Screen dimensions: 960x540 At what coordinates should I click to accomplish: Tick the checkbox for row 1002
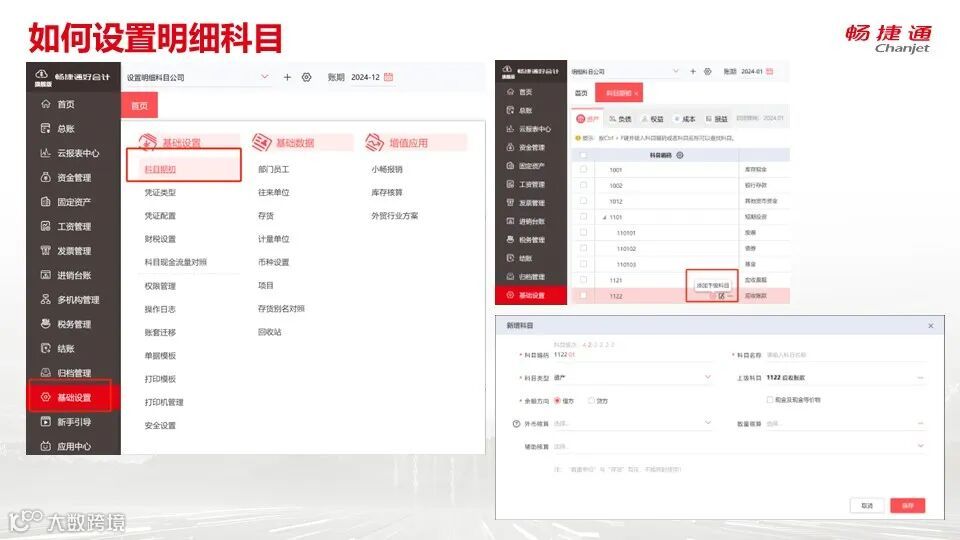(583, 185)
